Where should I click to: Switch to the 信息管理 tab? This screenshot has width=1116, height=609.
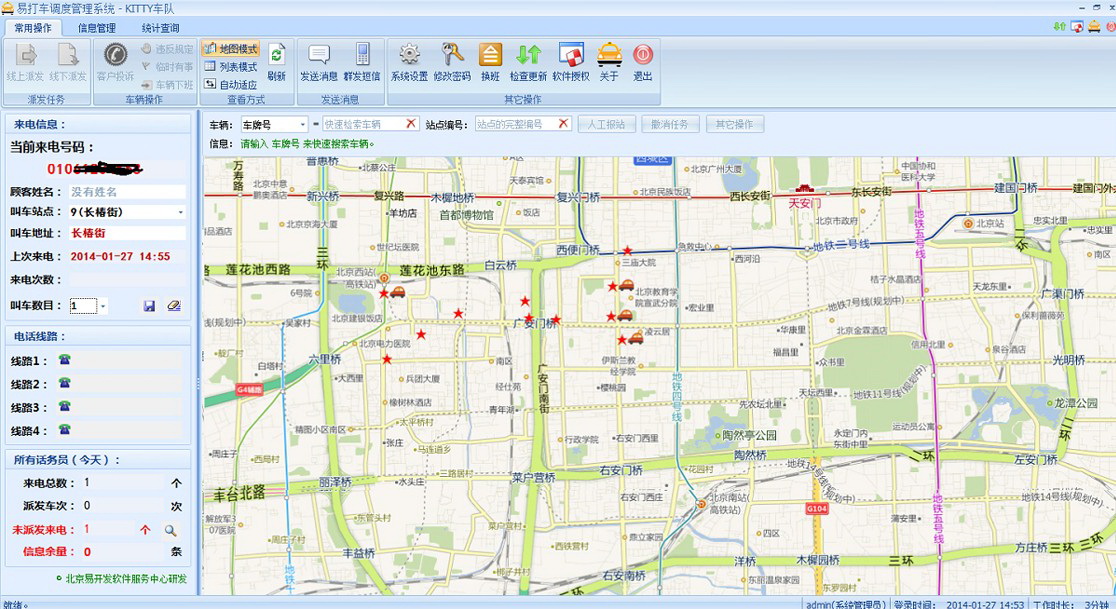97,28
